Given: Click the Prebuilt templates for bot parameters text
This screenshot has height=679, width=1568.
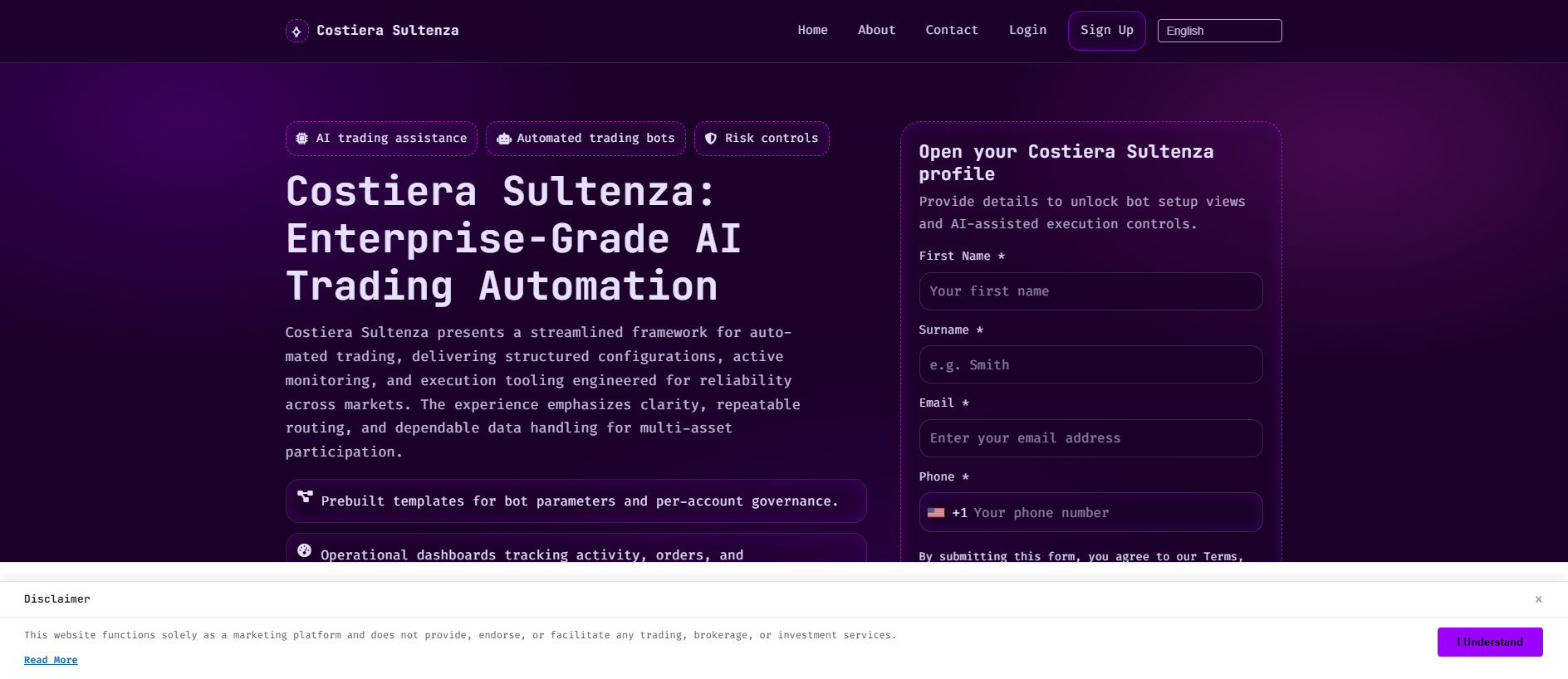Looking at the screenshot, I should [x=580, y=501].
